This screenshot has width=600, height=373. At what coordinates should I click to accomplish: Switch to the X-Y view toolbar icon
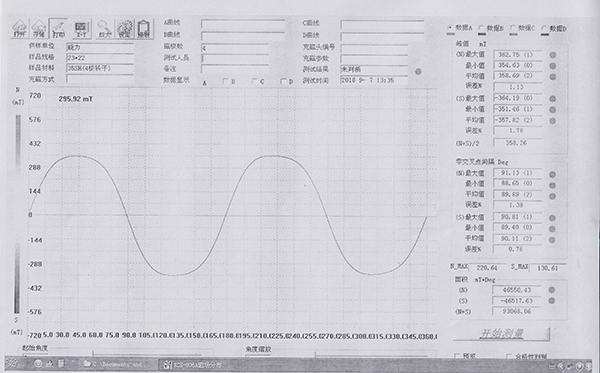(x=82, y=29)
